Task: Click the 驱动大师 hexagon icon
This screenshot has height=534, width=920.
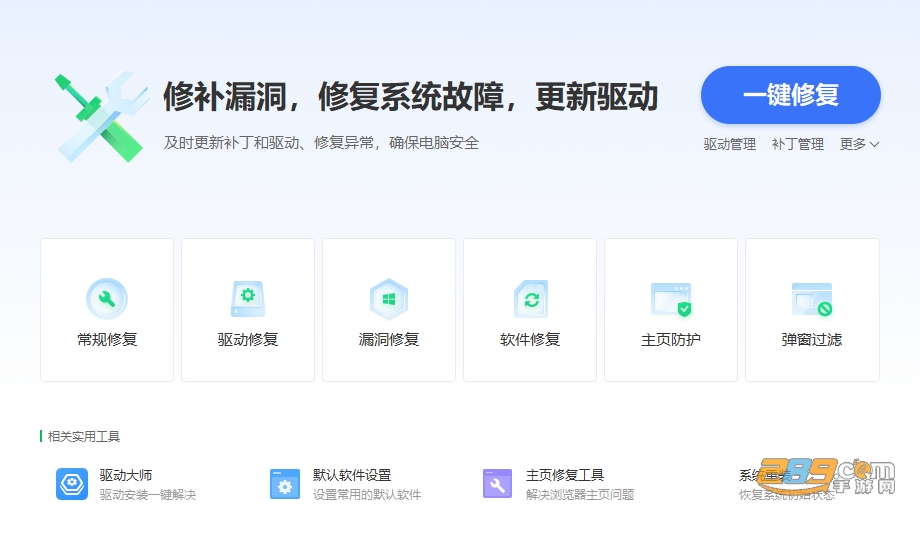Action: click(72, 484)
